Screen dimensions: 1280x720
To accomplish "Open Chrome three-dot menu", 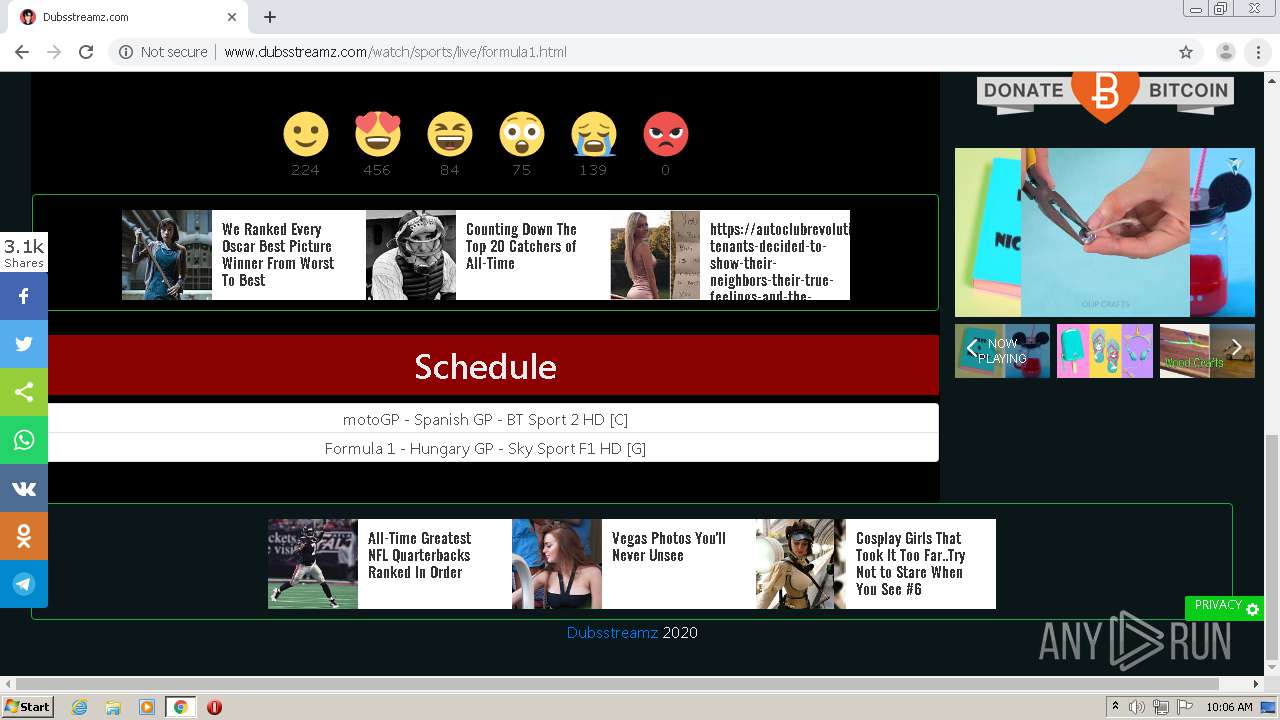I will 1258,52.
